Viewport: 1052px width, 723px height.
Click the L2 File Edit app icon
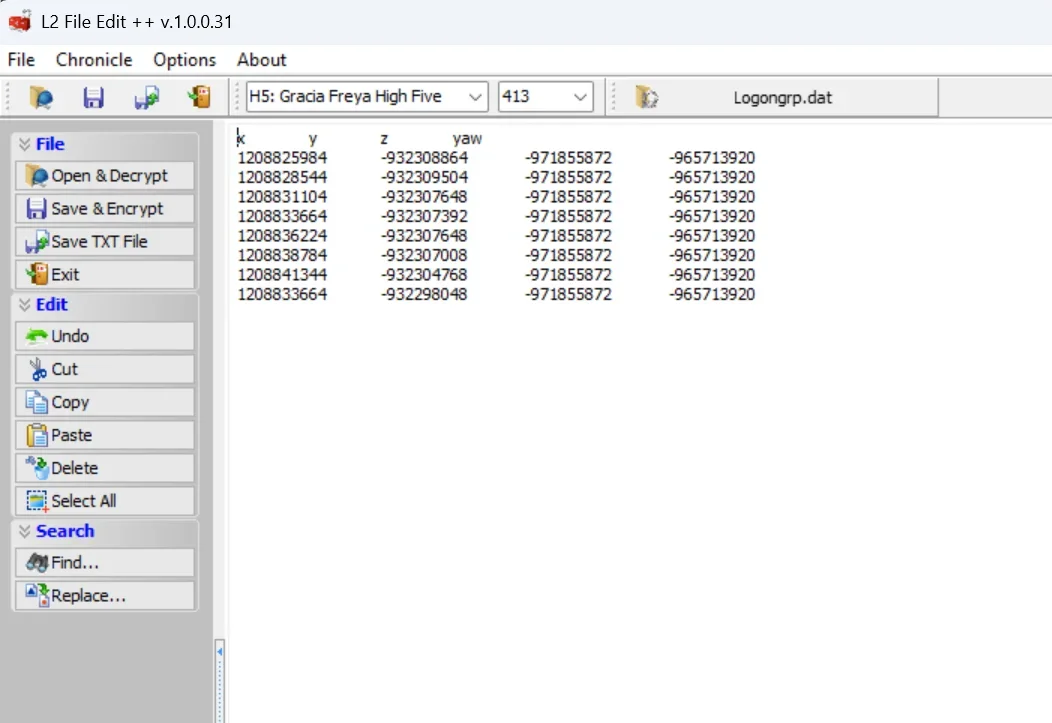click(x=19, y=21)
